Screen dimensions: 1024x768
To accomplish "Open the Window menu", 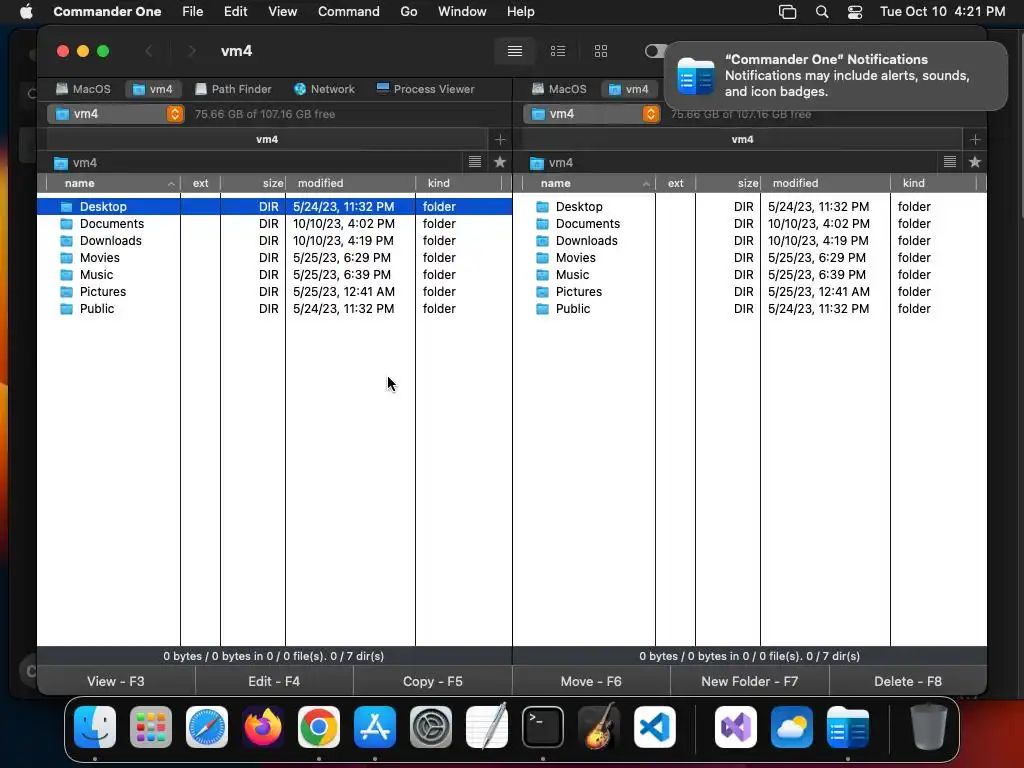I will (462, 11).
